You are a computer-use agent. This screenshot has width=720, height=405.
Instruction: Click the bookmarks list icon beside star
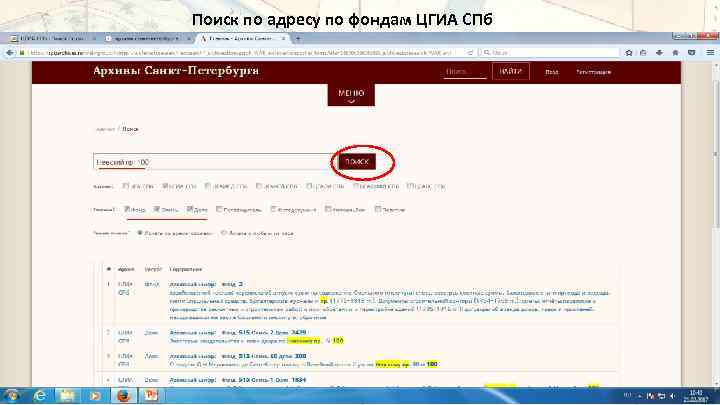[x=643, y=53]
